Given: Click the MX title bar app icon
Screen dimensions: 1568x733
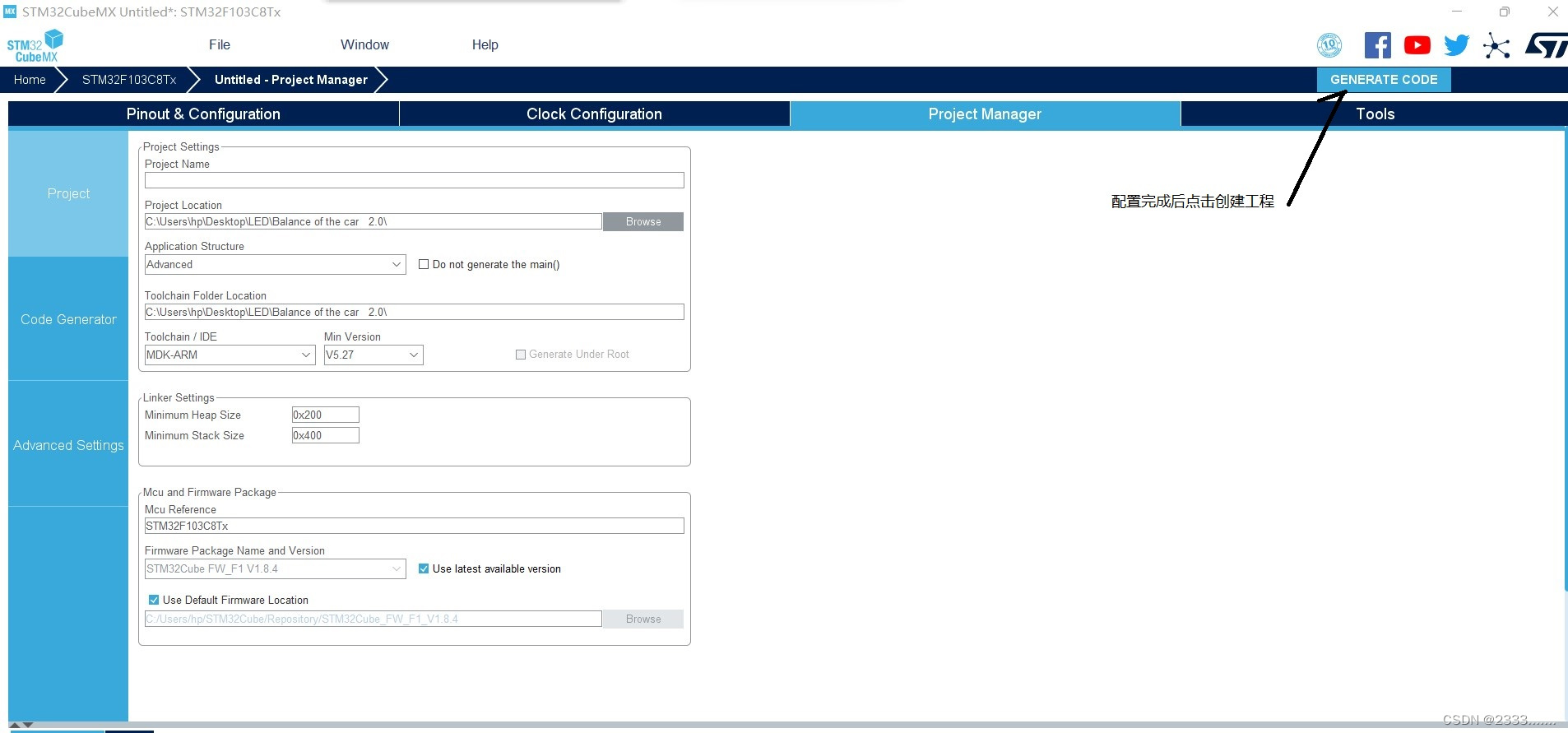Looking at the screenshot, I should click(x=10, y=12).
